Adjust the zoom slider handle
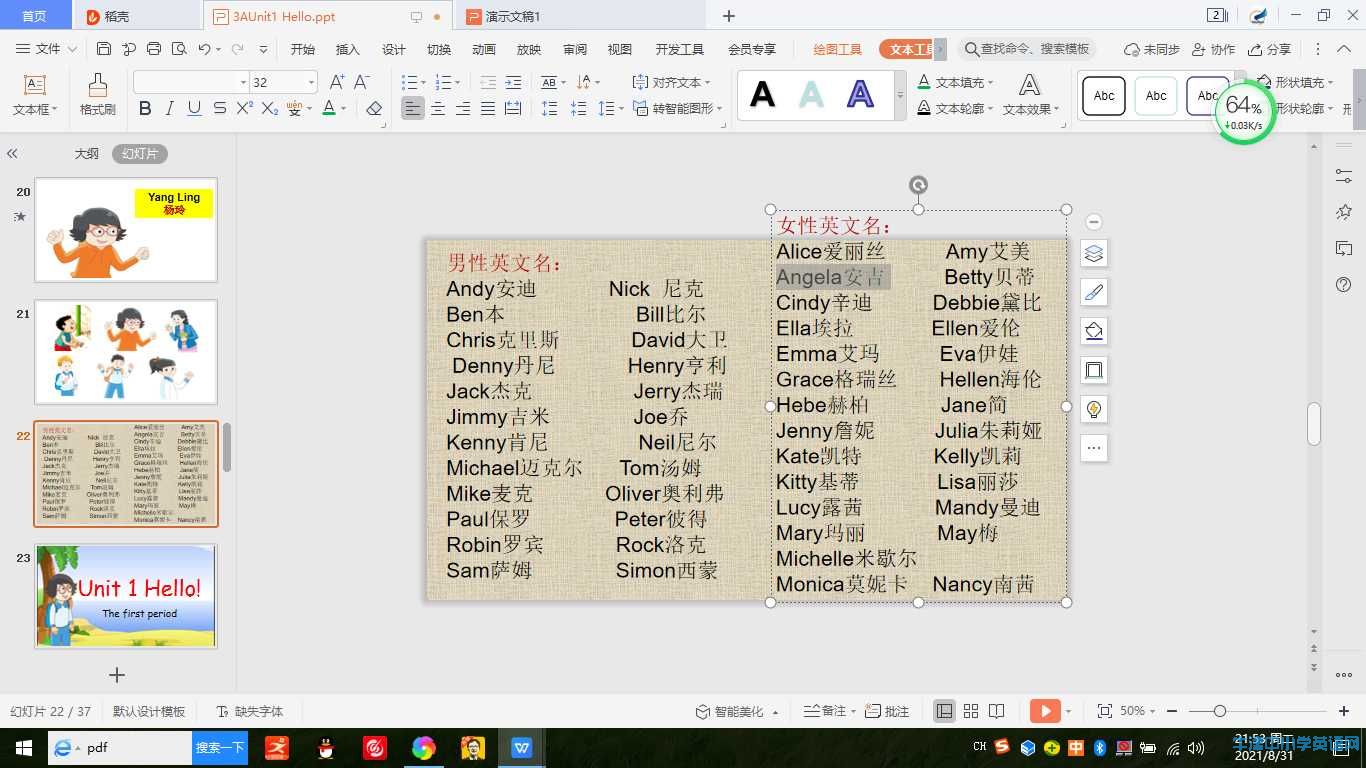Screen dimensions: 1366x768 tap(1219, 711)
